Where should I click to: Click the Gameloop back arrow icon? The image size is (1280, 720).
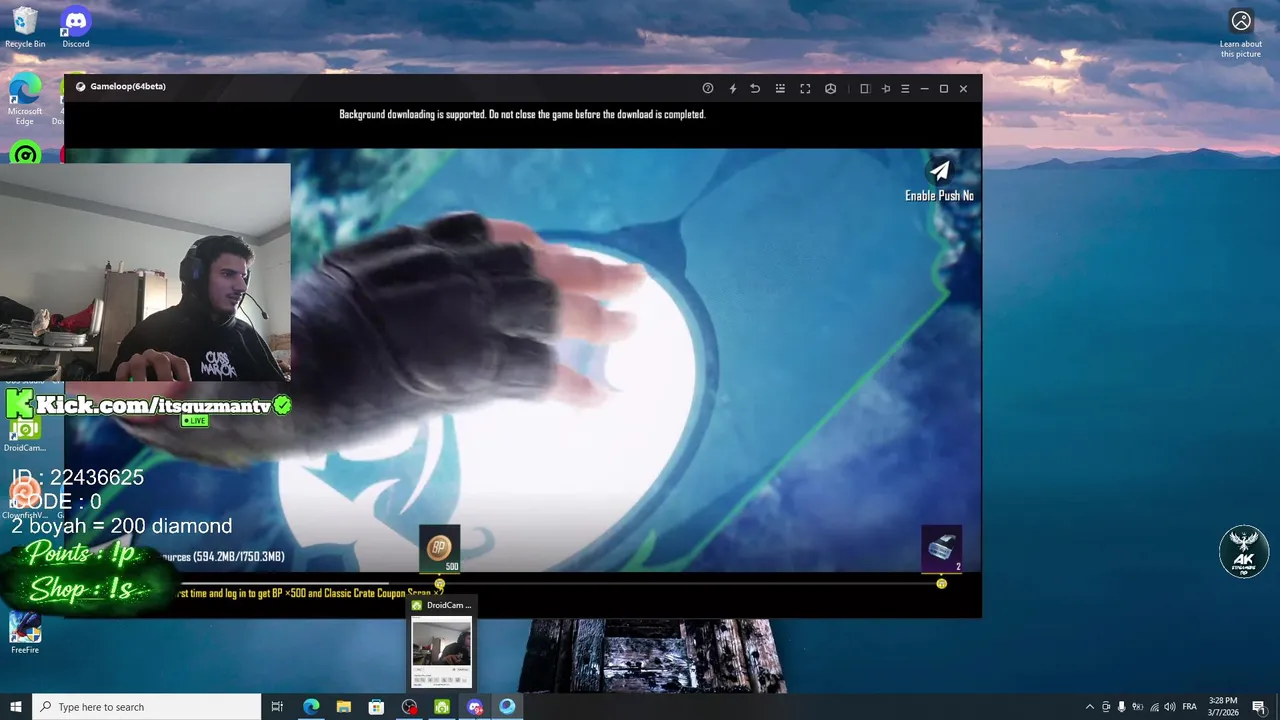point(755,88)
